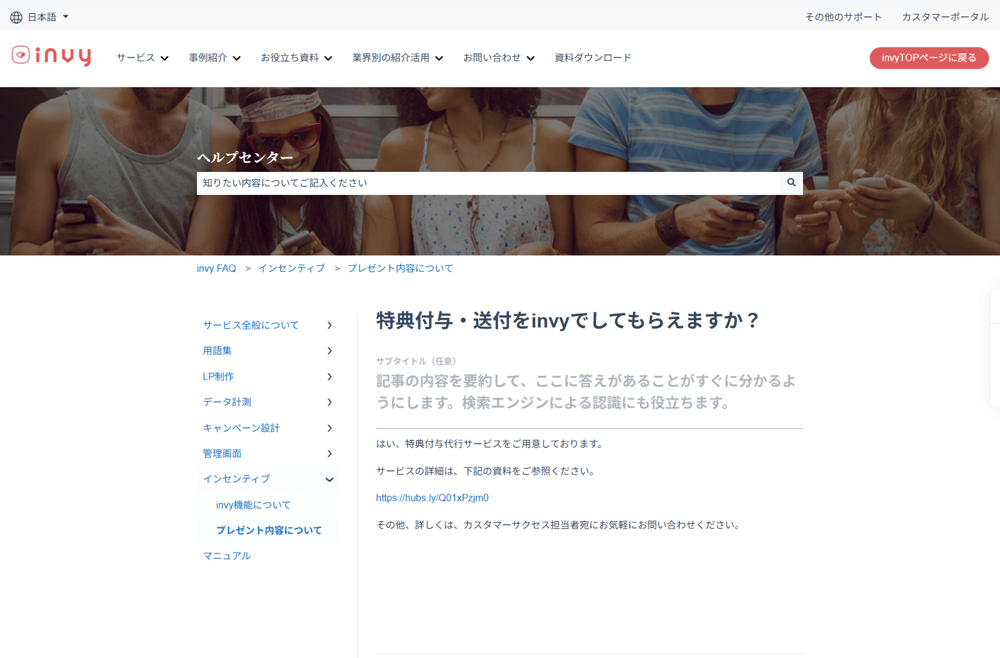Open the 日本語 language dropdown
Viewport: 1000px width, 658px height.
pyautogui.click(x=48, y=17)
